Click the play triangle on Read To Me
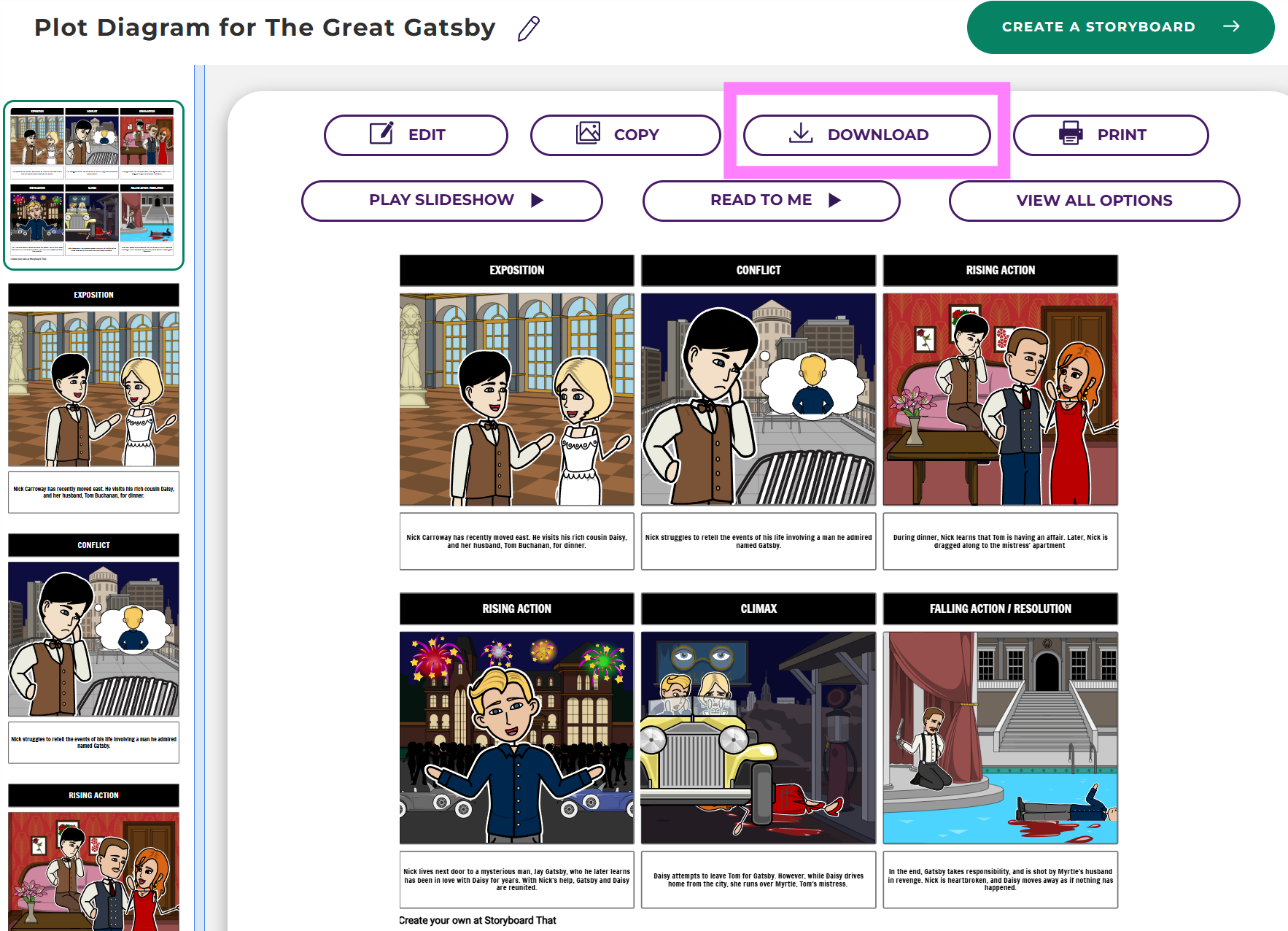 tap(835, 200)
